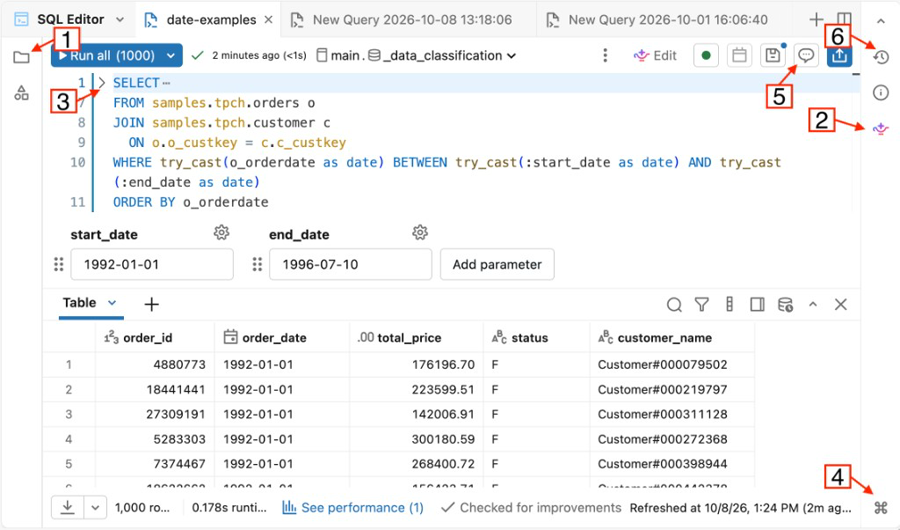Open the Run all dropdown arrow
The image size is (900, 530).
(x=170, y=56)
